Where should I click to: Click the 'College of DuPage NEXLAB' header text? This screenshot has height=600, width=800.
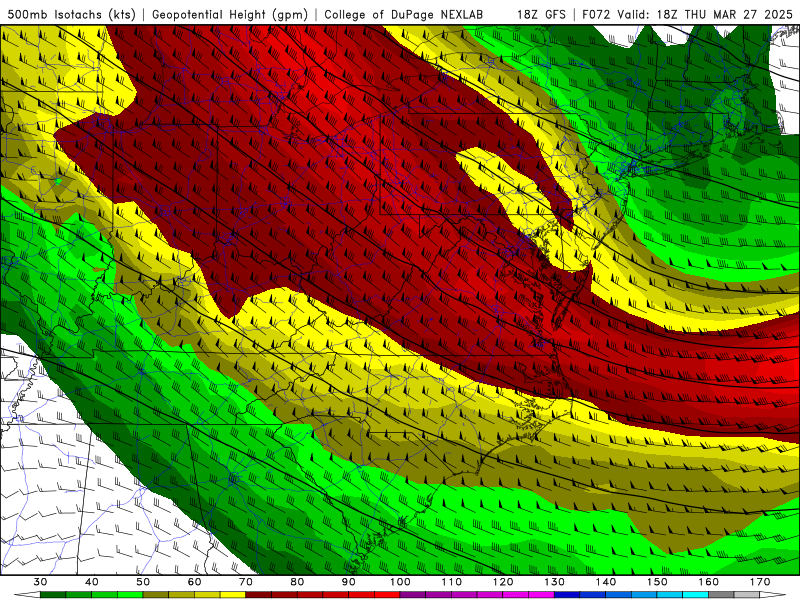[x=404, y=14]
